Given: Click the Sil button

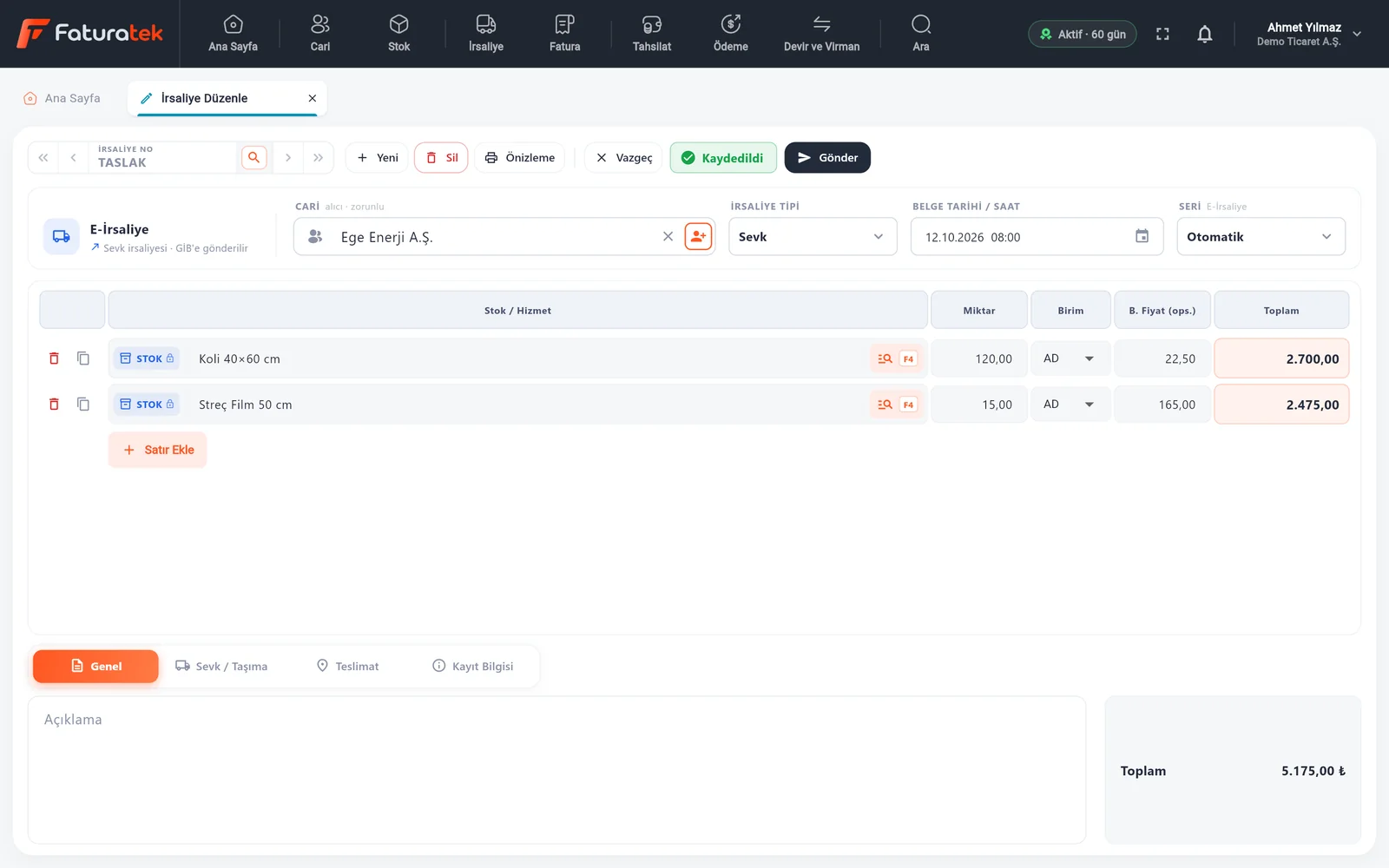Looking at the screenshot, I should [441, 157].
